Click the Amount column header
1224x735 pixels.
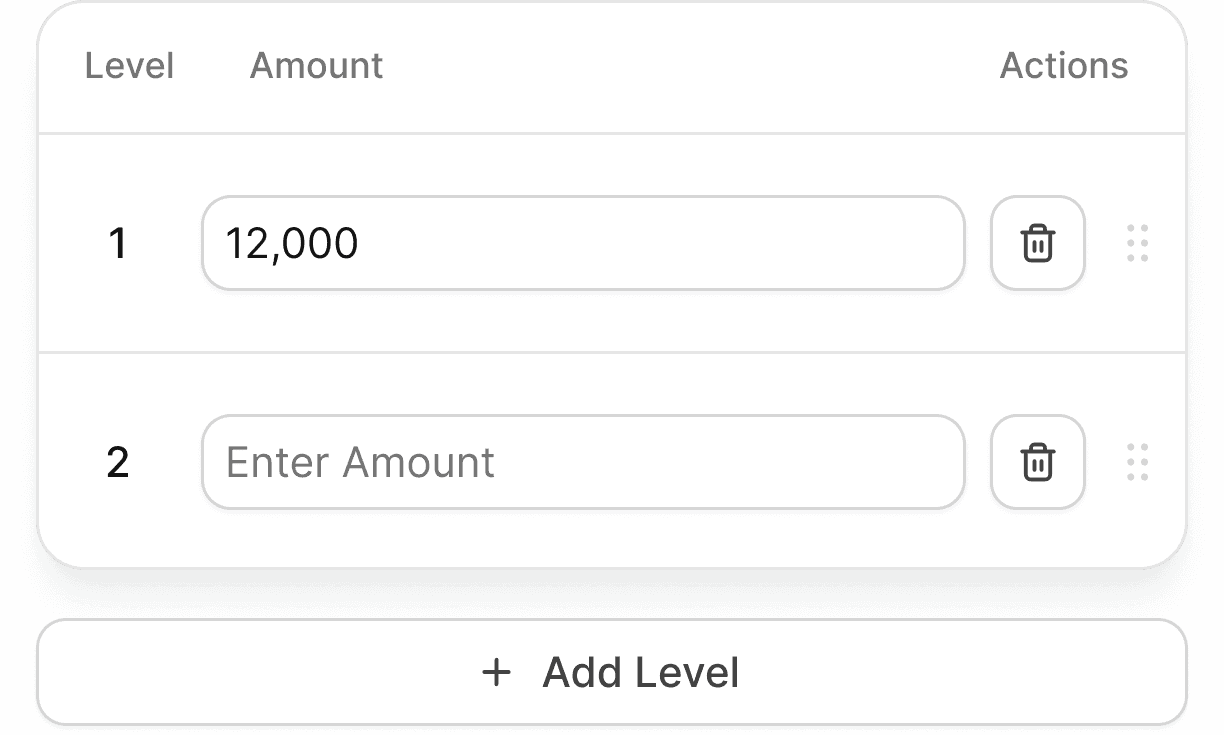[316, 65]
